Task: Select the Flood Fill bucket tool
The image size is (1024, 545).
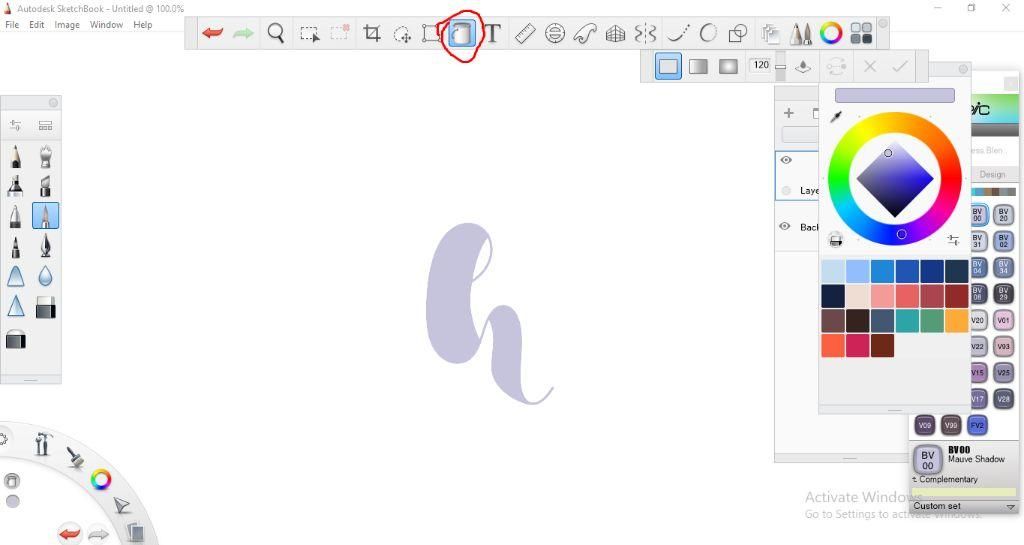Action: click(462, 33)
